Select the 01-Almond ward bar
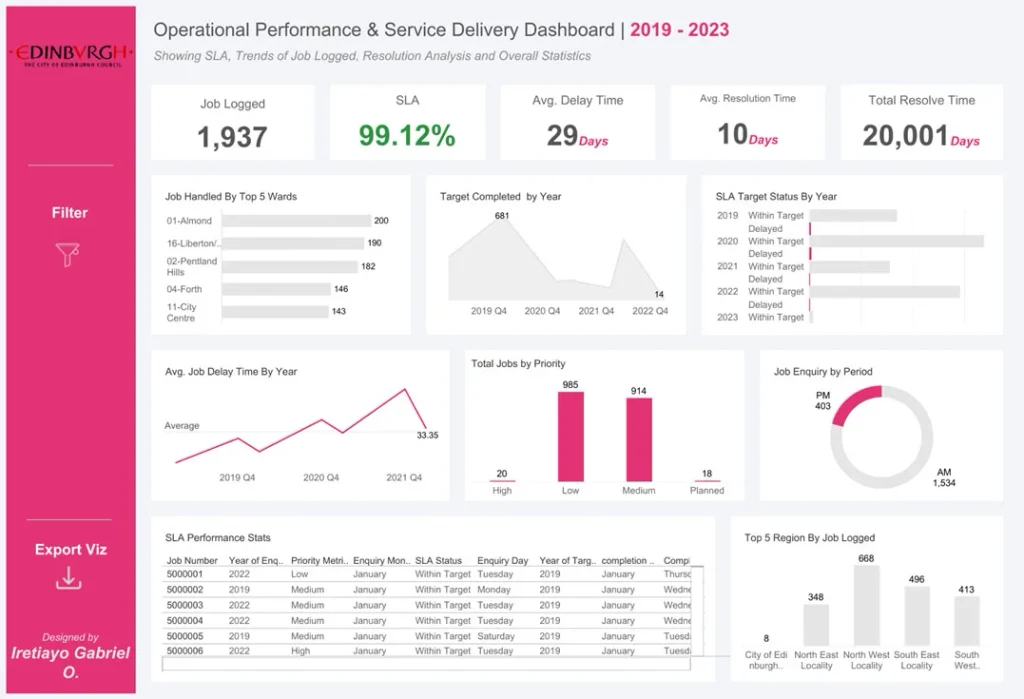Viewport: 1024px width, 699px height. [296, 221]
